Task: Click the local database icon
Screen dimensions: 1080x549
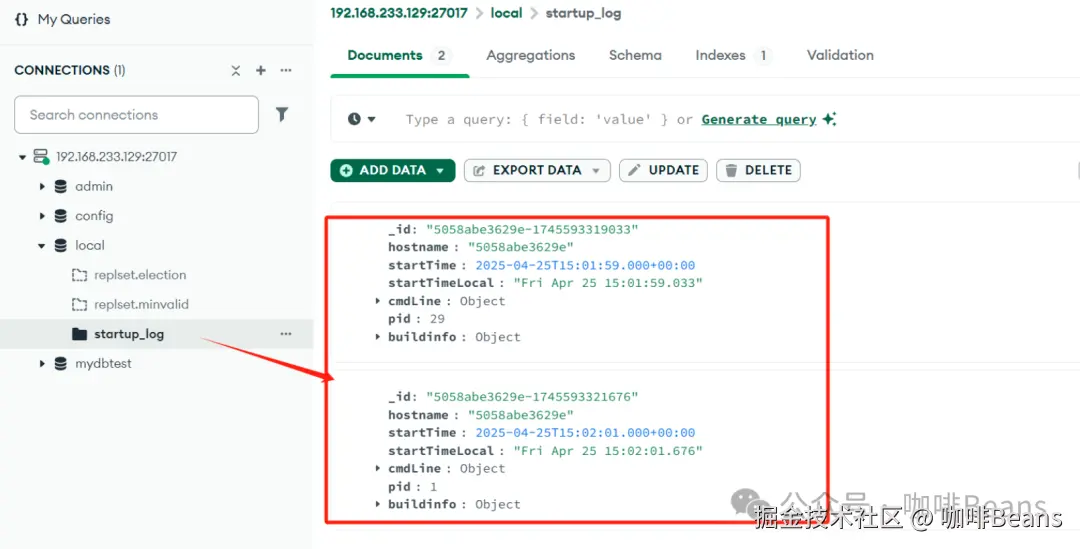Action: [x=61, y=246]
